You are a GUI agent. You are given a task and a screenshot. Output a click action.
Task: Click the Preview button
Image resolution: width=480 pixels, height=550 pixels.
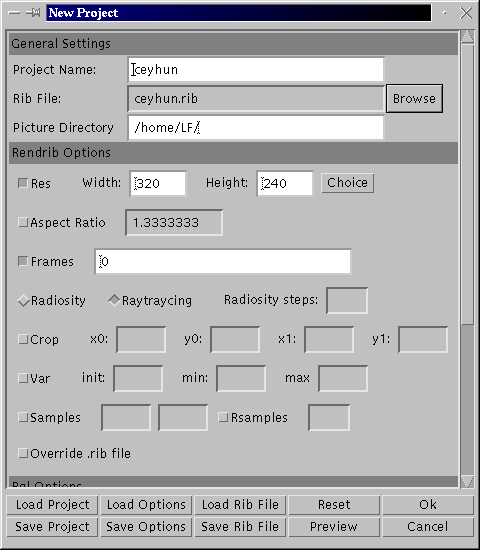pos(334,527)
